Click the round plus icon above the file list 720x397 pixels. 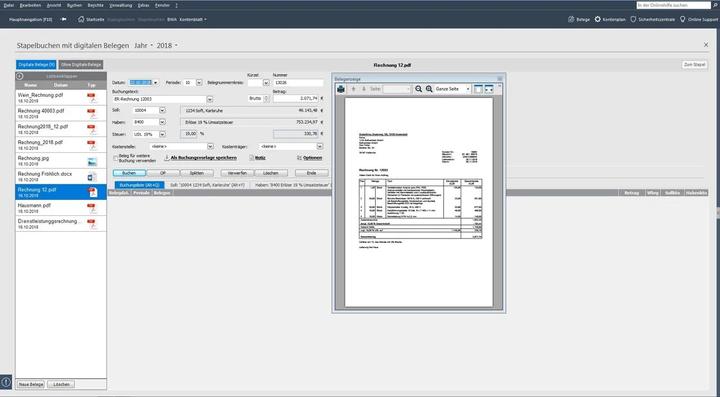click(20, 76)
